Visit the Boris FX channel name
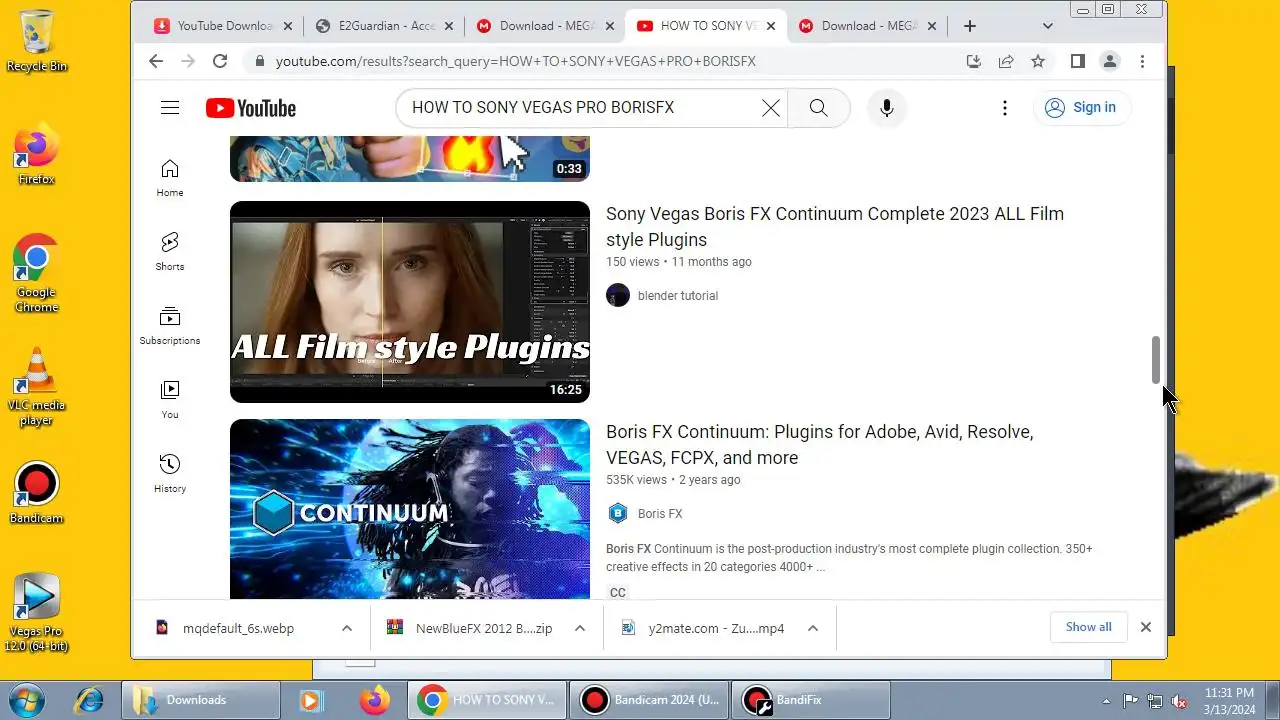 click(x=660, y=514)
